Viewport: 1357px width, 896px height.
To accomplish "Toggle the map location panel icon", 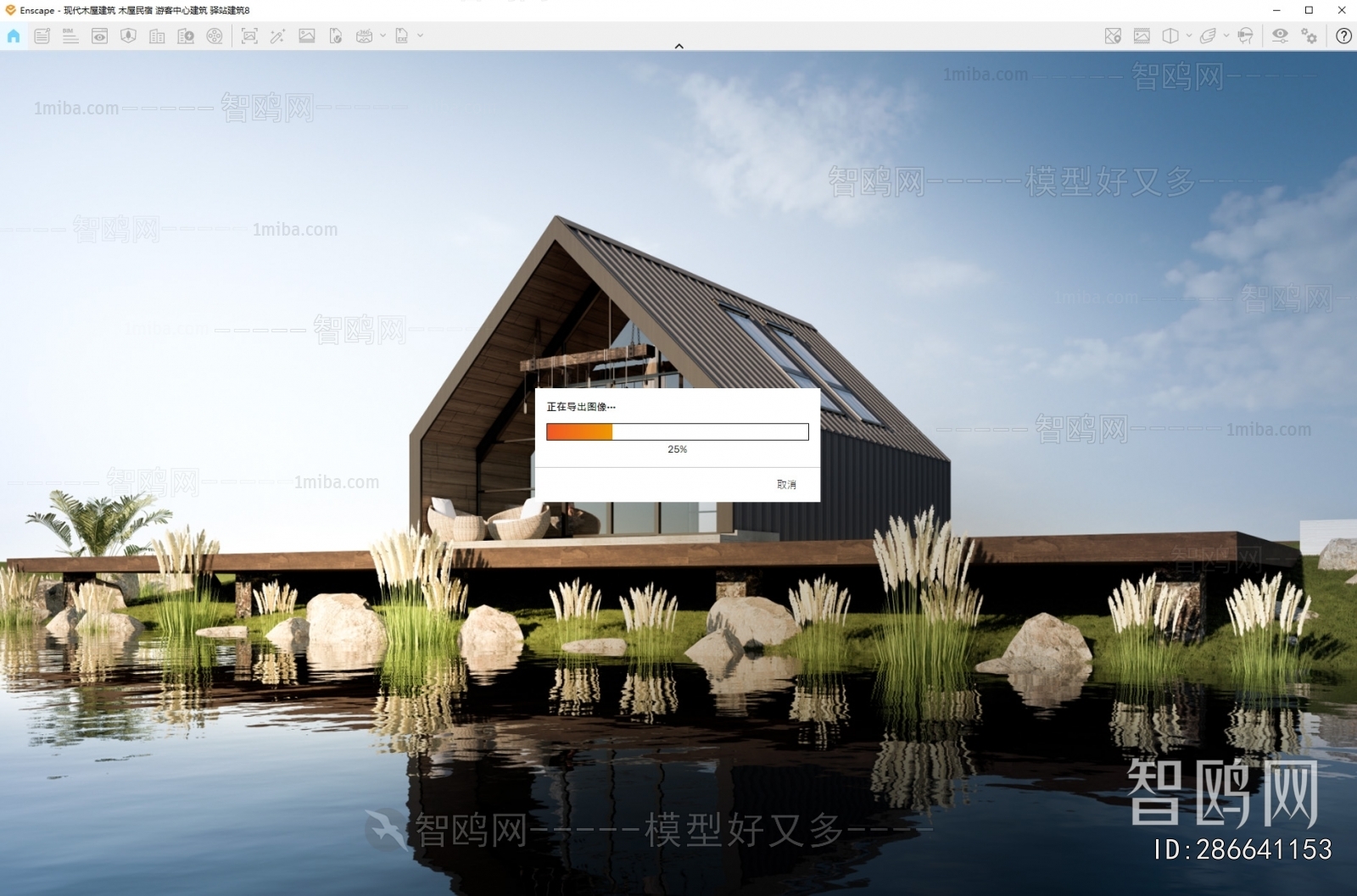I will 1113,36.
